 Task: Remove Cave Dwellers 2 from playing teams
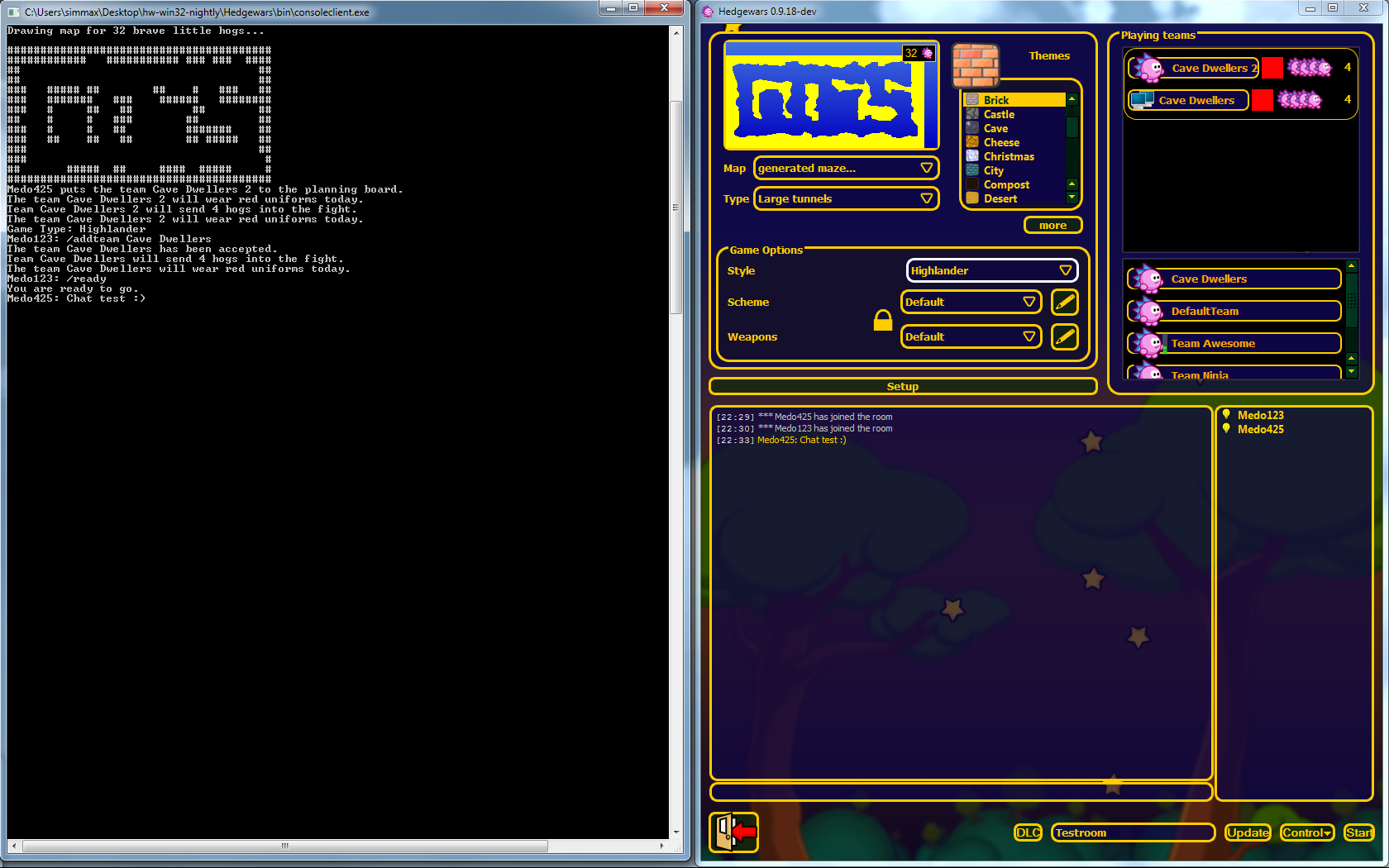coord(1193,68)
